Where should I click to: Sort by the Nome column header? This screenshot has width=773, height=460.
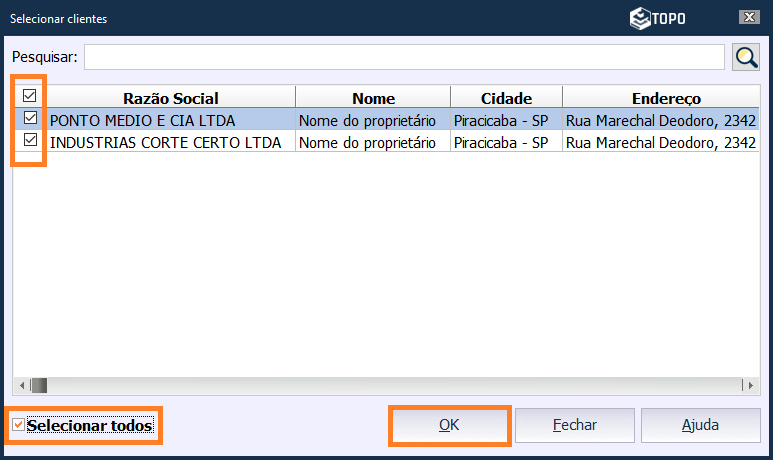(373, 98)
